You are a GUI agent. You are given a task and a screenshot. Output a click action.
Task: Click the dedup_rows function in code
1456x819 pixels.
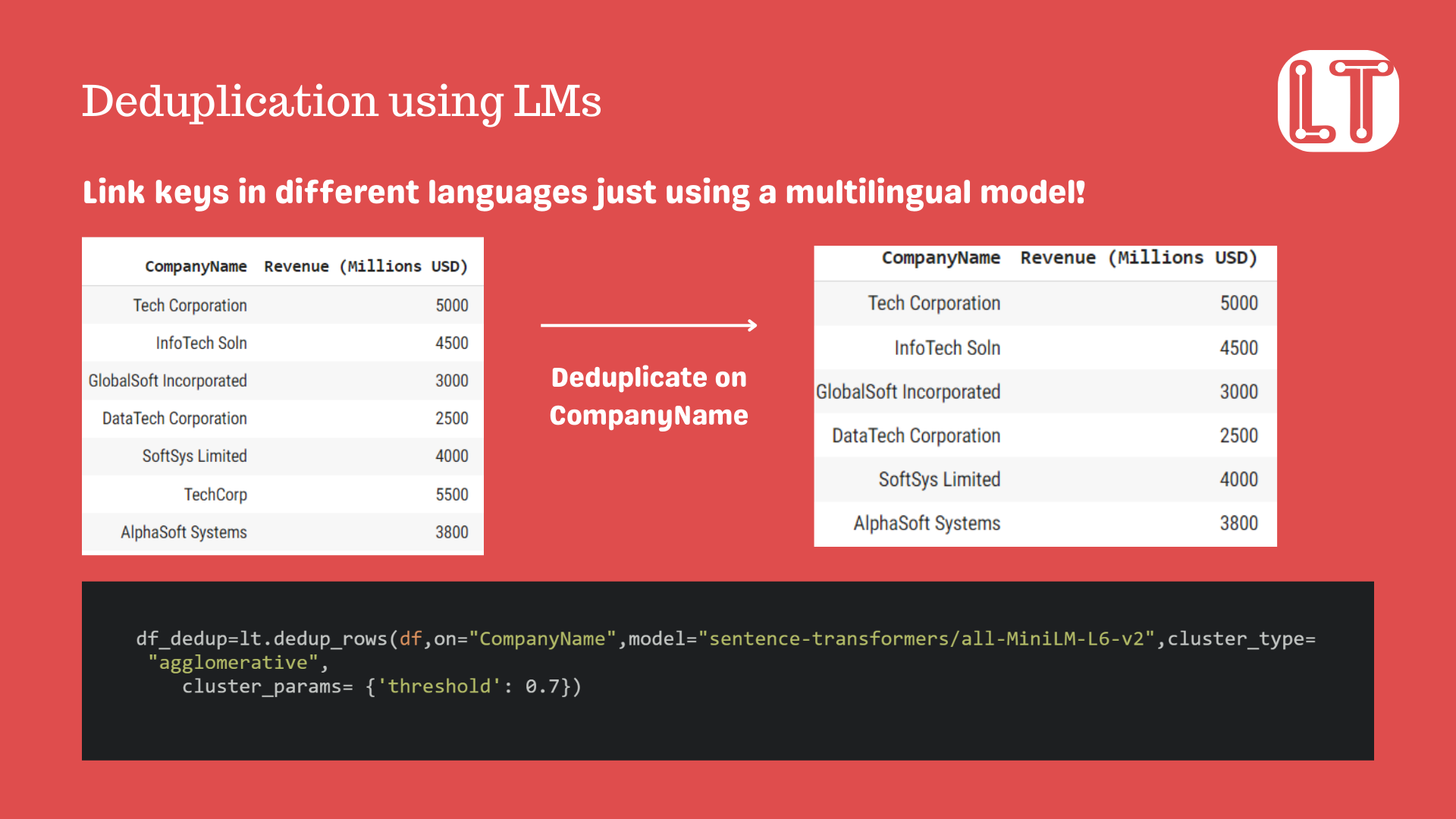[x=330, y=639]
